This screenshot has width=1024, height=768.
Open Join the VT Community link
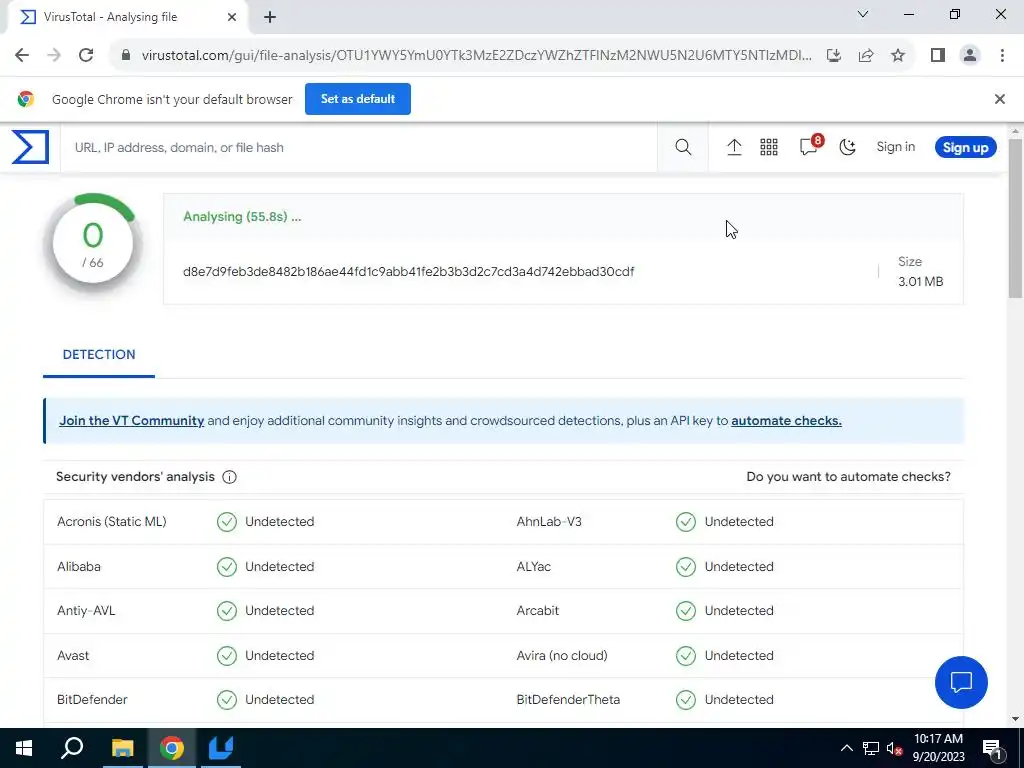(132, 421)
